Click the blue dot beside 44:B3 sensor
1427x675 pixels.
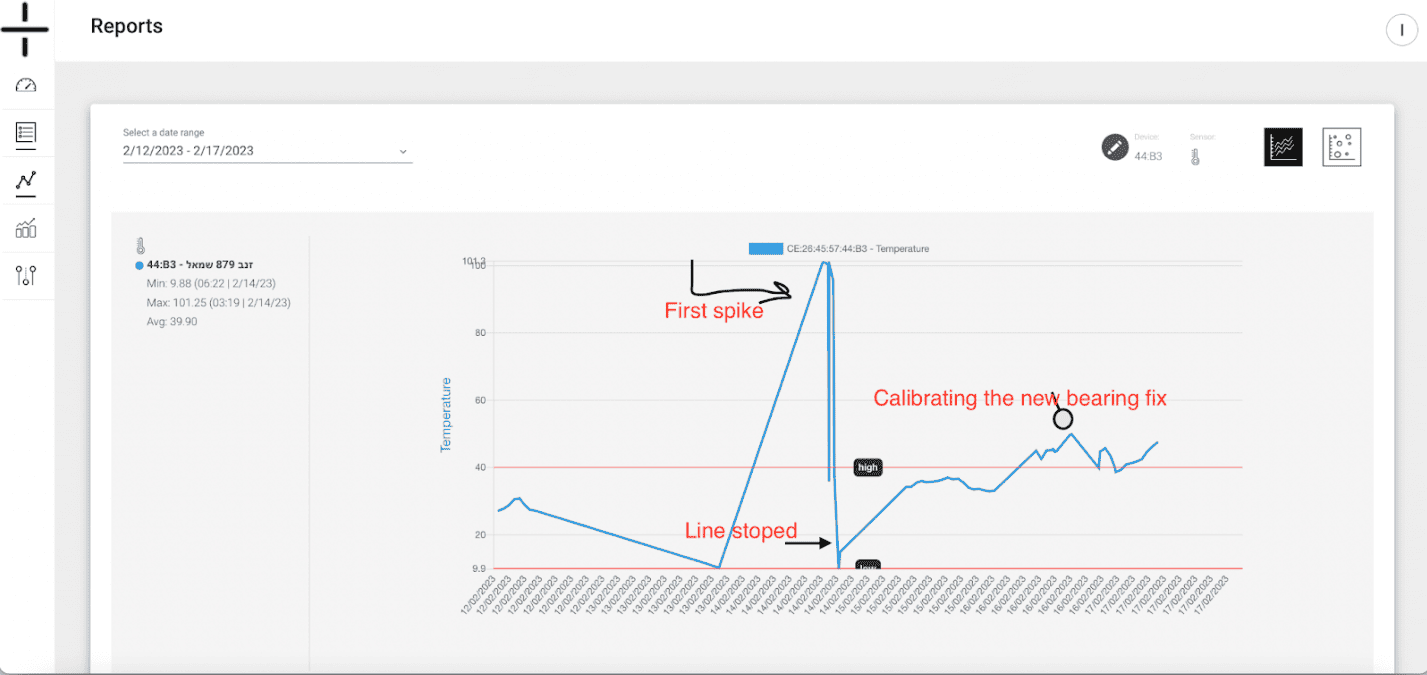coord(139,265)
